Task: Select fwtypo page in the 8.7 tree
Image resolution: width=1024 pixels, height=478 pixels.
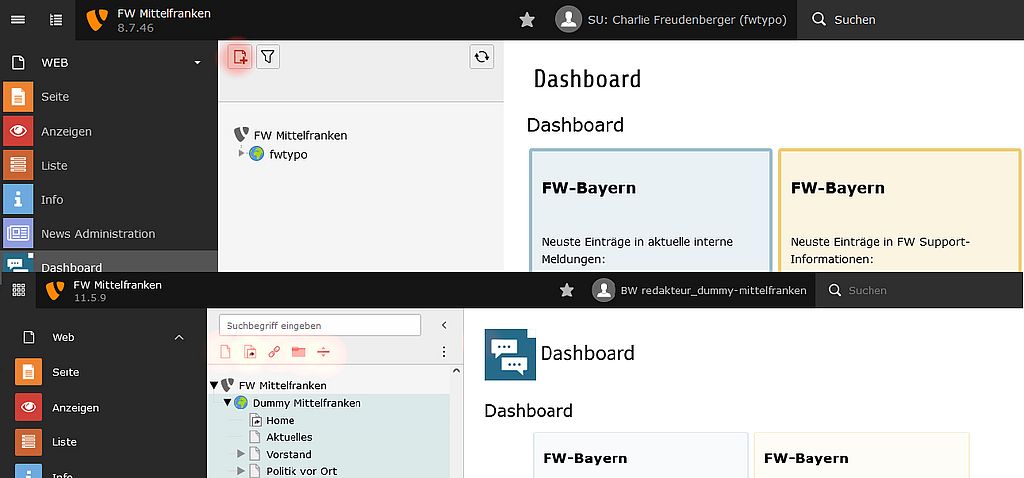Action: point(288,154)
